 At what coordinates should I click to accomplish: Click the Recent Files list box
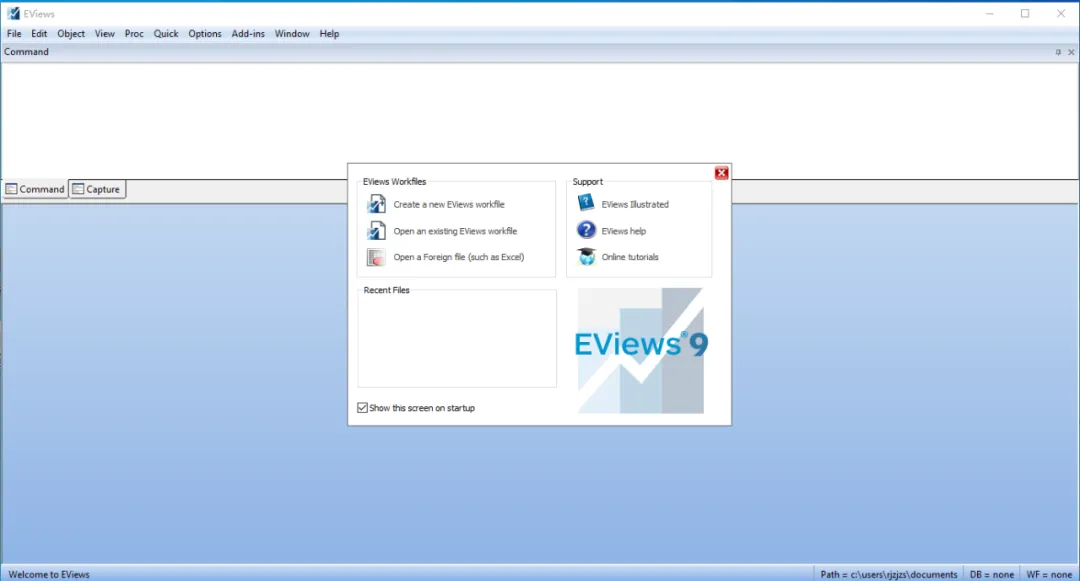pos(457,340)
